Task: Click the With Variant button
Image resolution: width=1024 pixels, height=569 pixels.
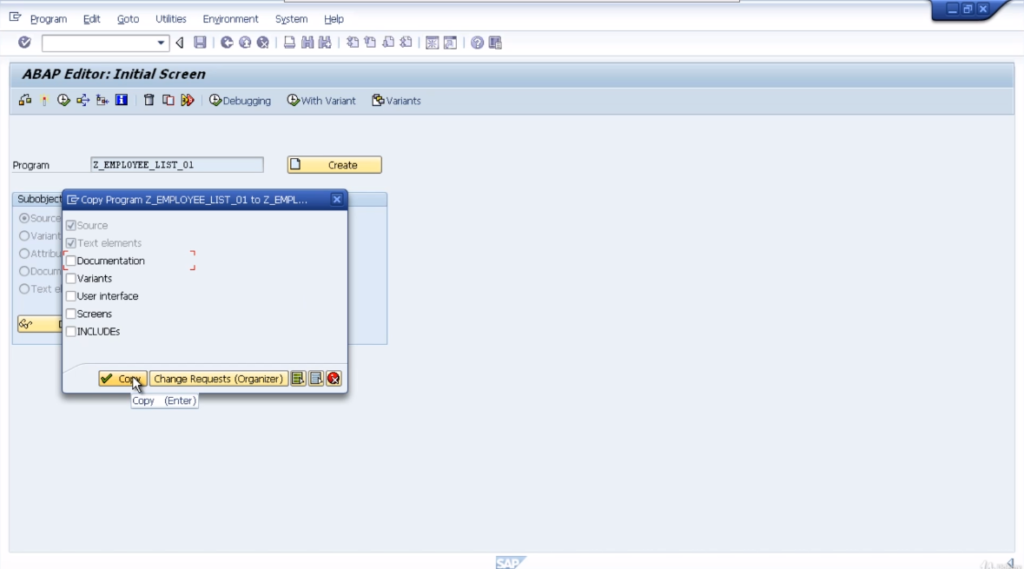Action: click(x=321, y=101)
